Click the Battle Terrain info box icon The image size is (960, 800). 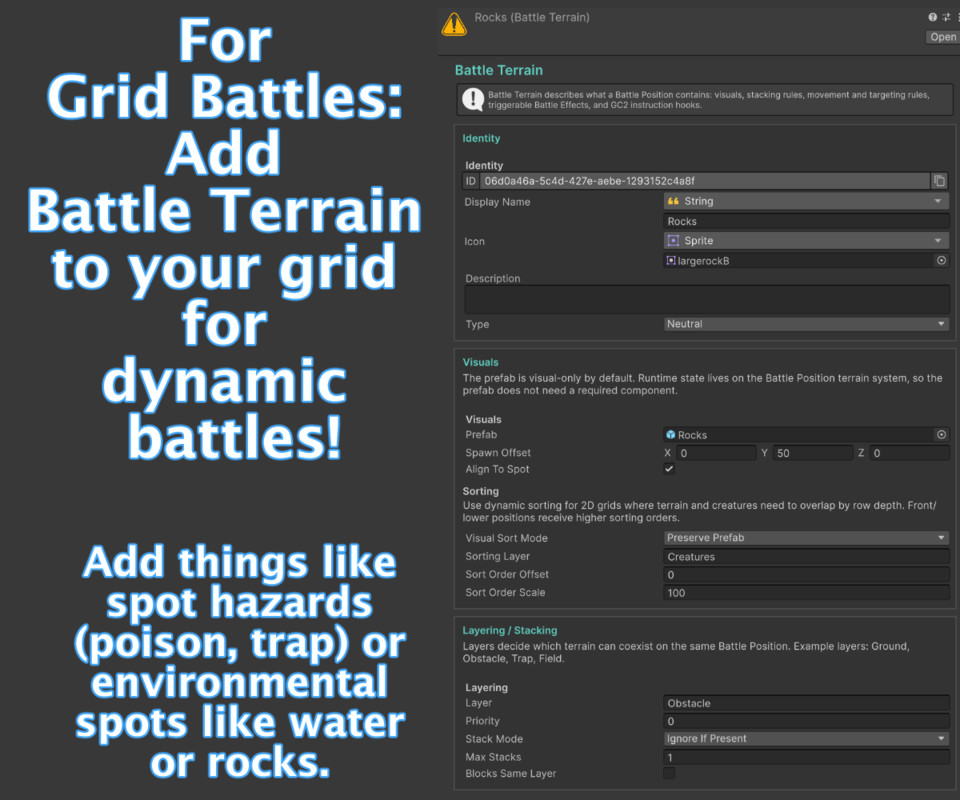click(473, 99)
